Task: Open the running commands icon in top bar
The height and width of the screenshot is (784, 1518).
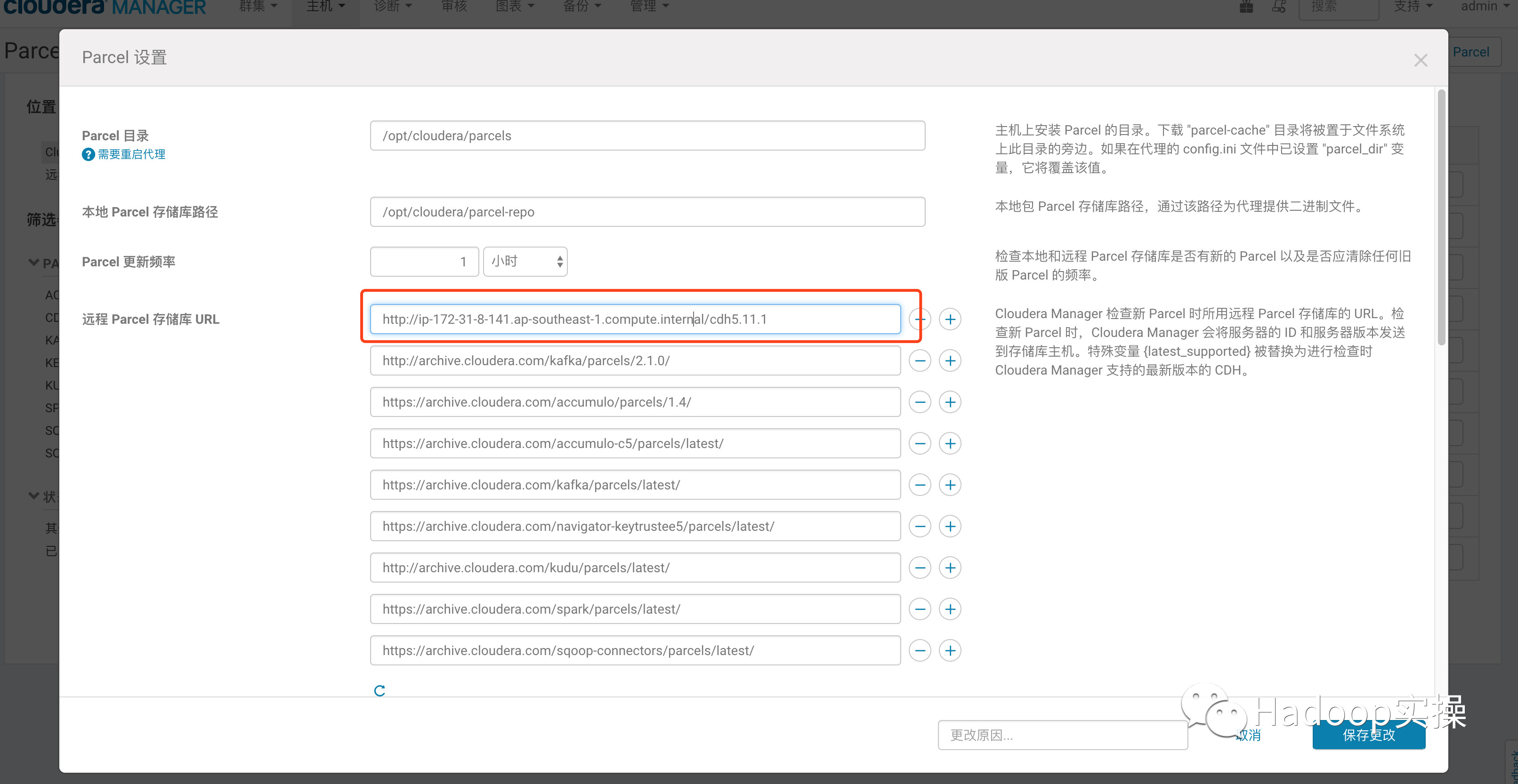Action: (x=1279, y=7)
